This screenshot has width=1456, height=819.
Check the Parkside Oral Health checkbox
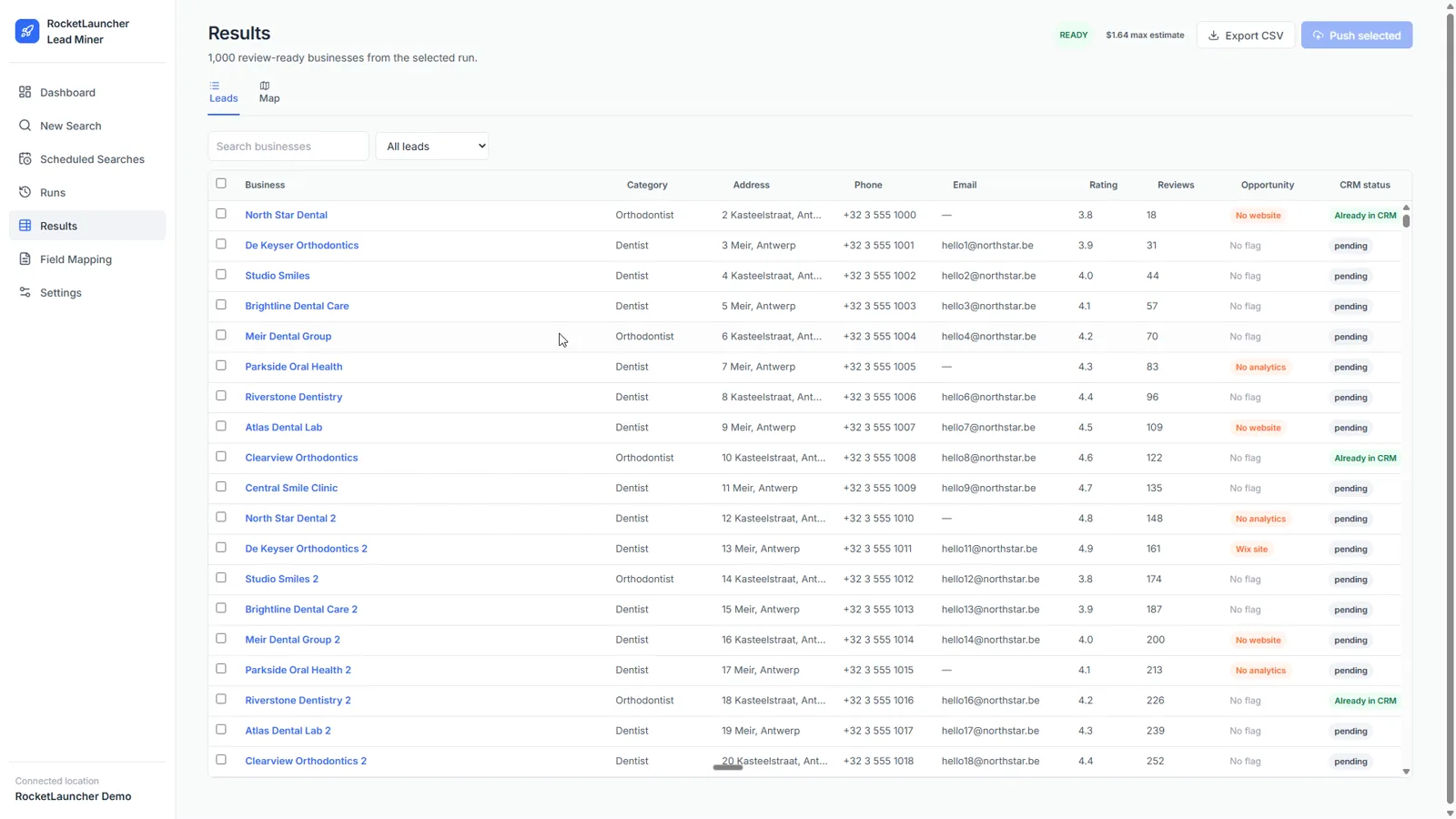click(x=221, y=365)
